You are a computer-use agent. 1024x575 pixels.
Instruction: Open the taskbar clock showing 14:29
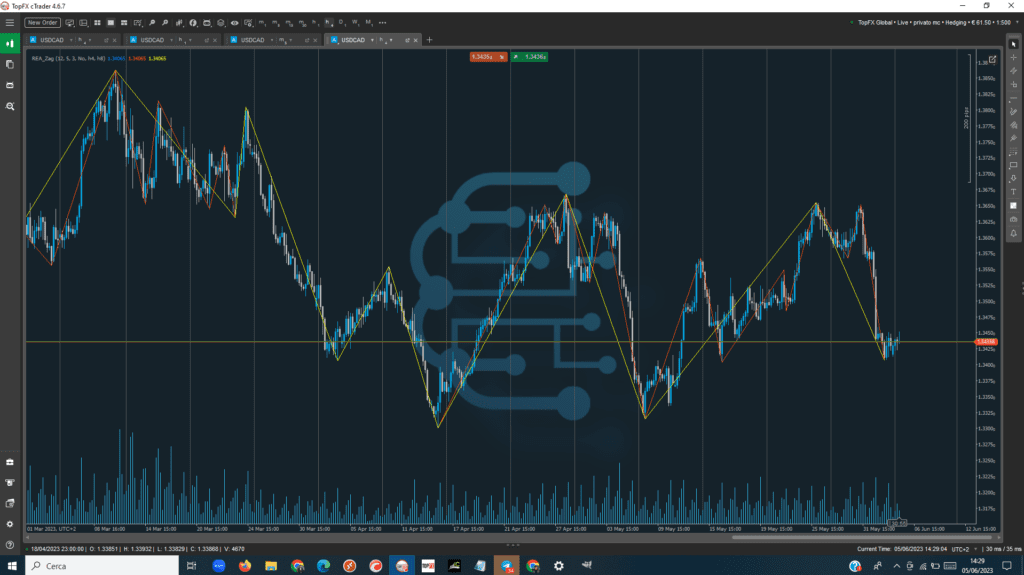[977, 565]
